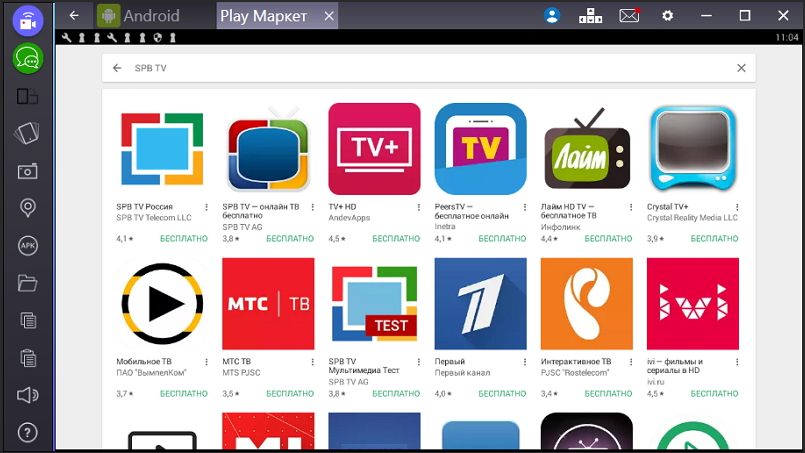Click the SPB TV search input field
Image resolution: width=805 pixels, height=453 pixels.
(429, 68)
